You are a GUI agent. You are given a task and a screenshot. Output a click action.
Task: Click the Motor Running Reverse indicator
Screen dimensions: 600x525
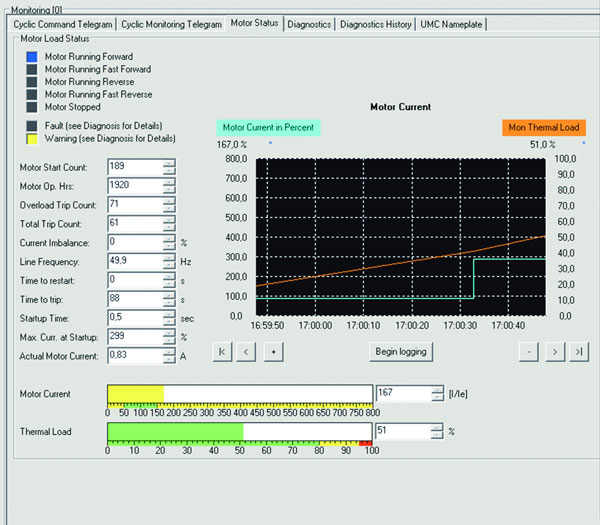tap(33, 81)
